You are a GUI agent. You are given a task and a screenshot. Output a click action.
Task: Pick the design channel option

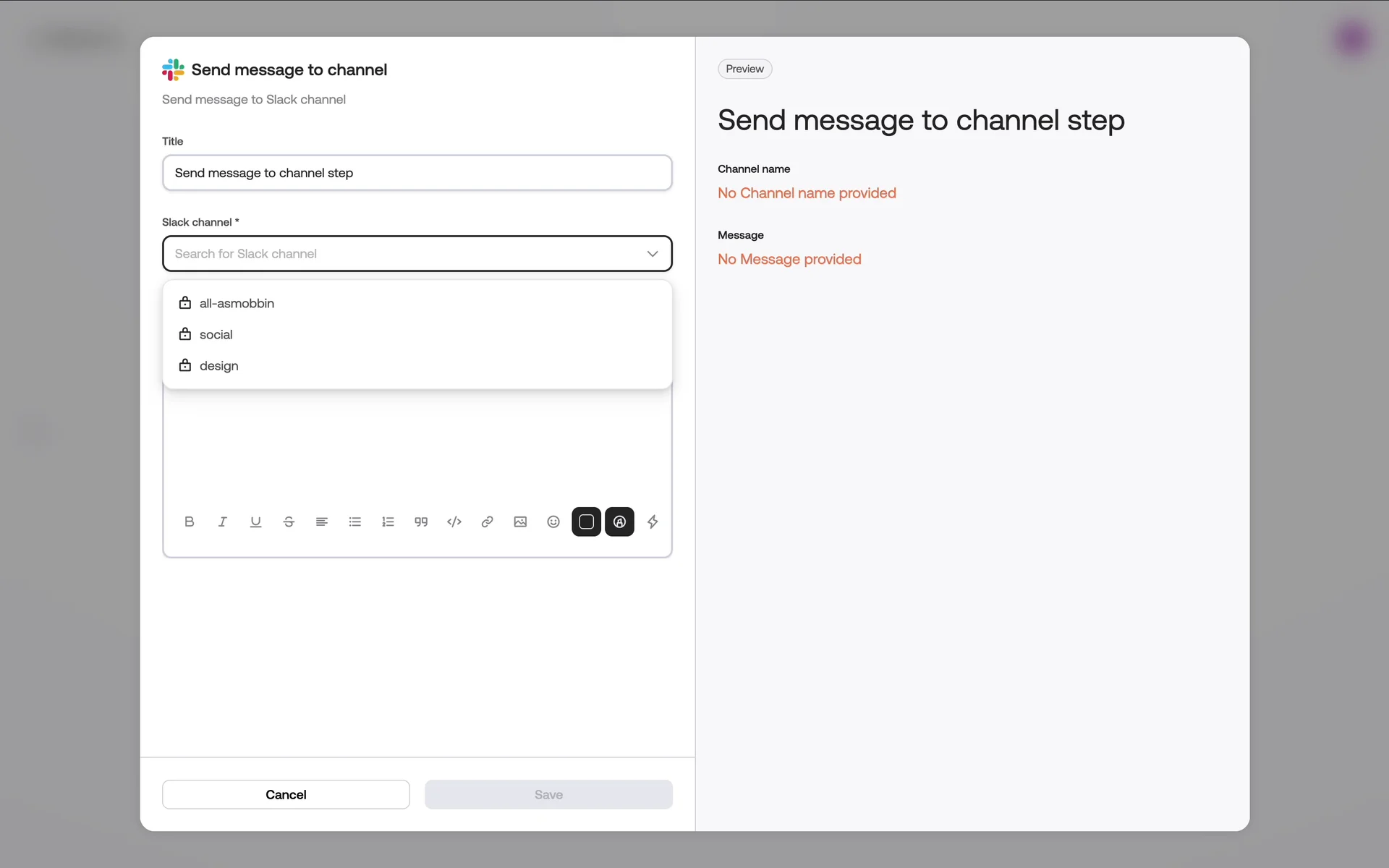click(x=218, y=366)
